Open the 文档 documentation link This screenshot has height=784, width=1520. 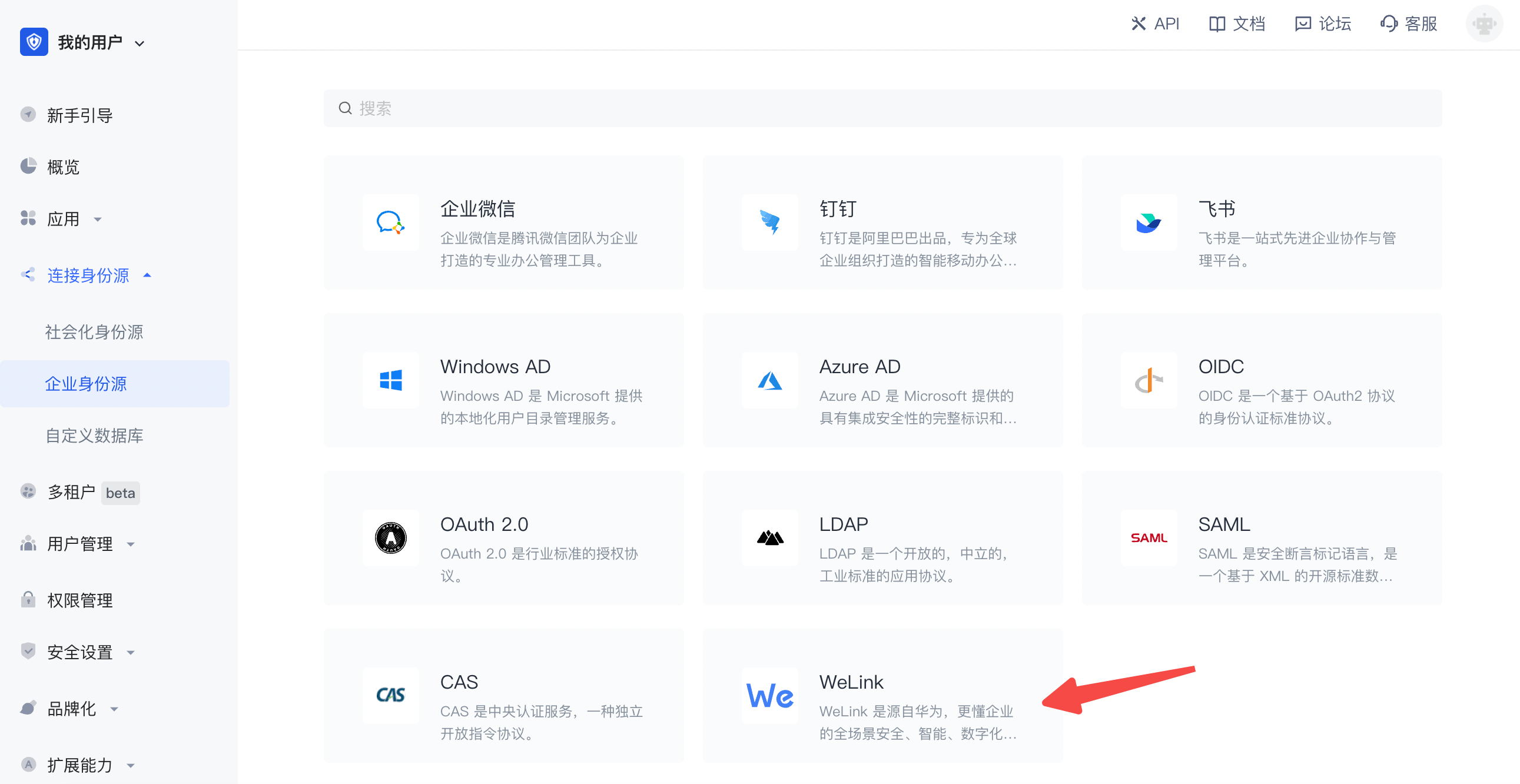tap(1237, 24)
